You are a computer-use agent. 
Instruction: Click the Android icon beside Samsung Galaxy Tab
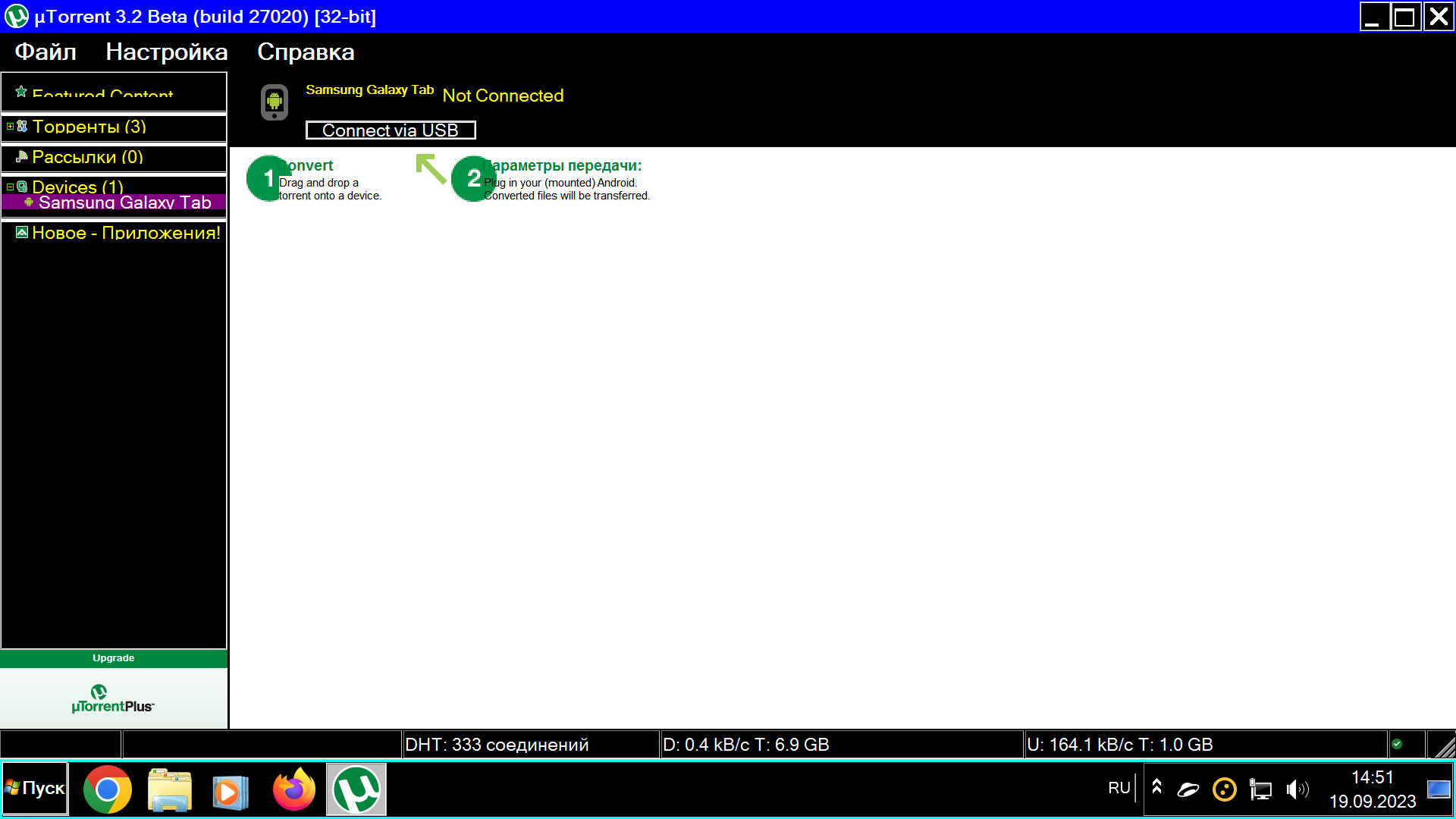point(29,202)
